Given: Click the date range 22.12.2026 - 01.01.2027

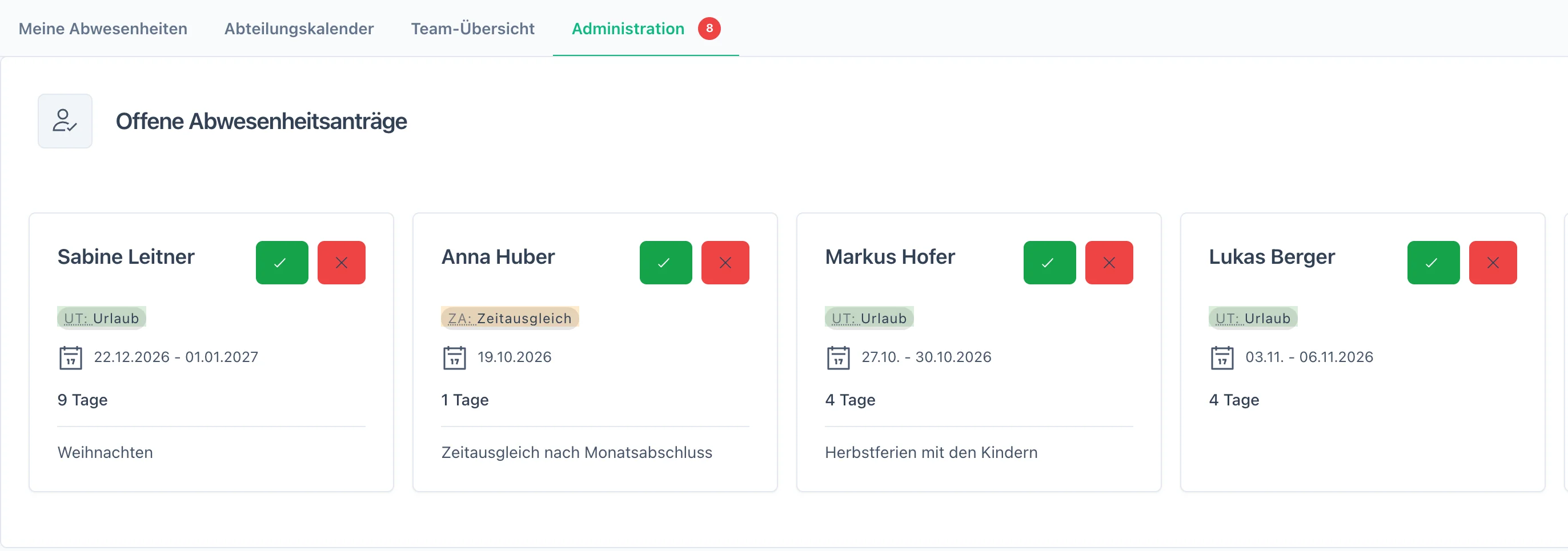Looking at the screenshot, I should [x=176, y=357].
